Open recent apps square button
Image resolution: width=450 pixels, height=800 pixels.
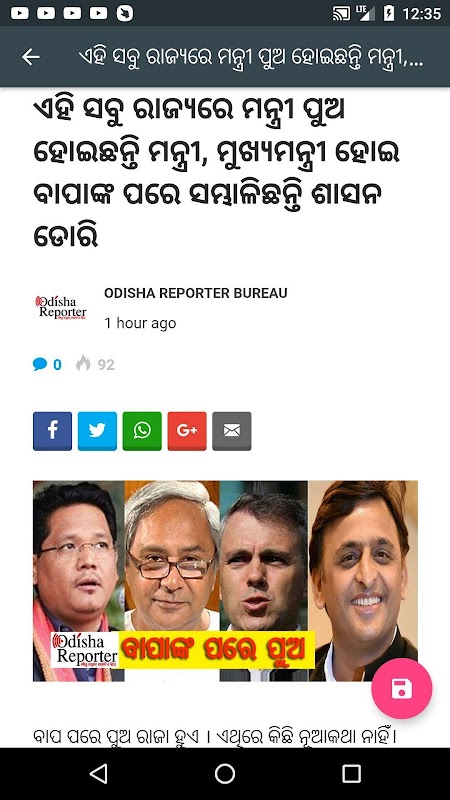[351, 774]
